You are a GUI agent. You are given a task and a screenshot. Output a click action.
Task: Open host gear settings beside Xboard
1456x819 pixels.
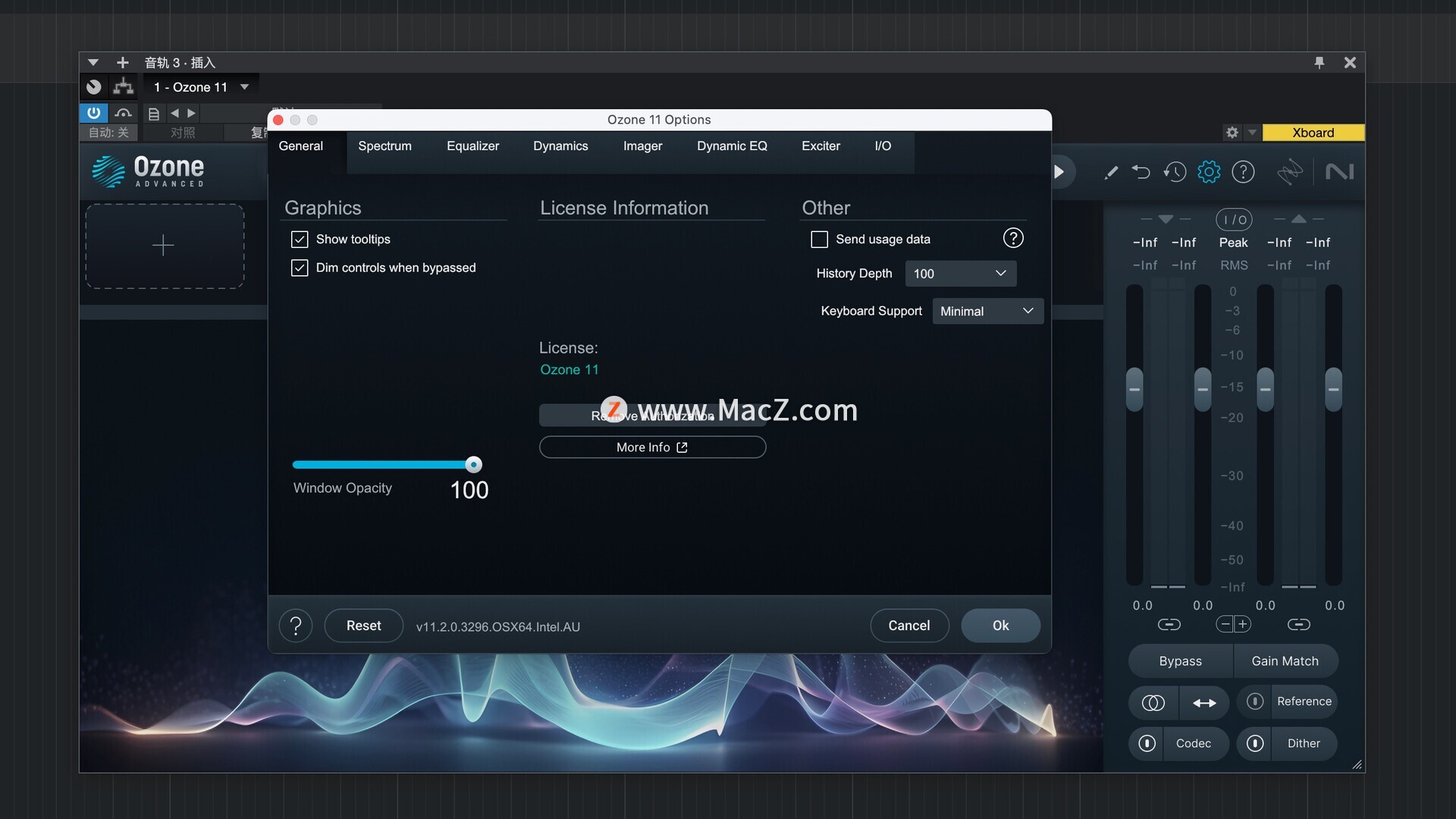tap(1232, 133)
